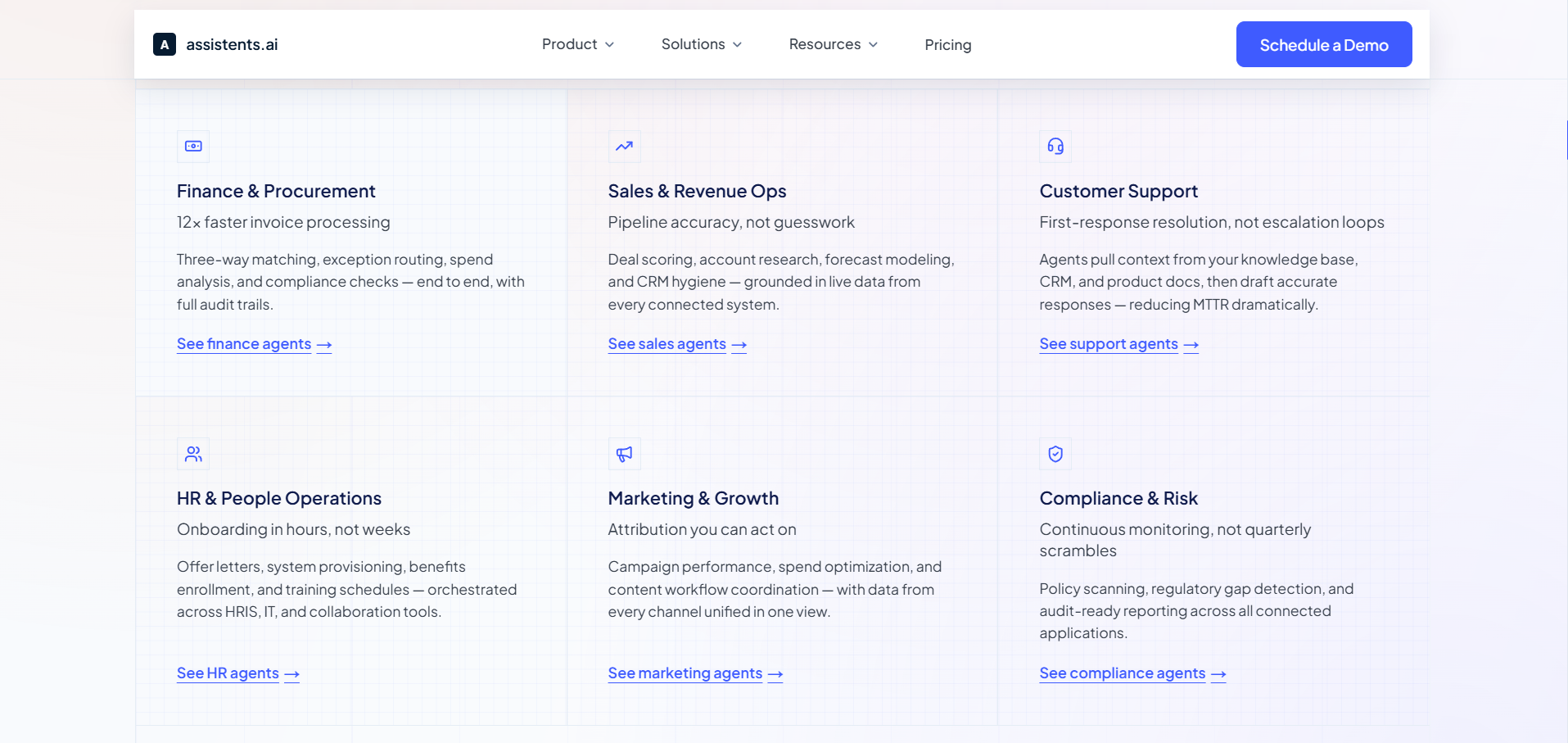Screen dimensions: 1568x743
Task: Open the See sales agents link
Action: coord(678,344)
